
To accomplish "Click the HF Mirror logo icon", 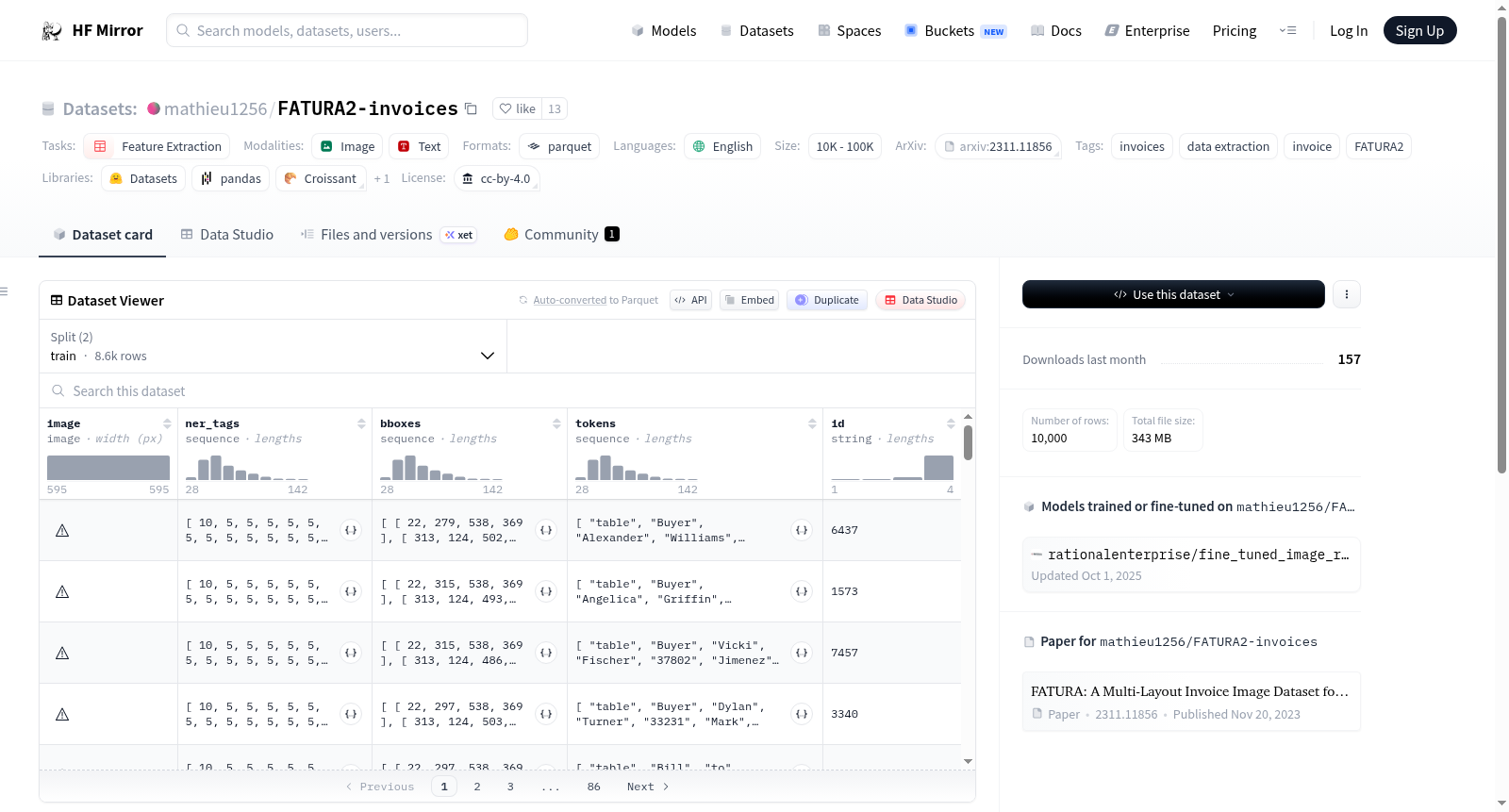I will 52,31.
